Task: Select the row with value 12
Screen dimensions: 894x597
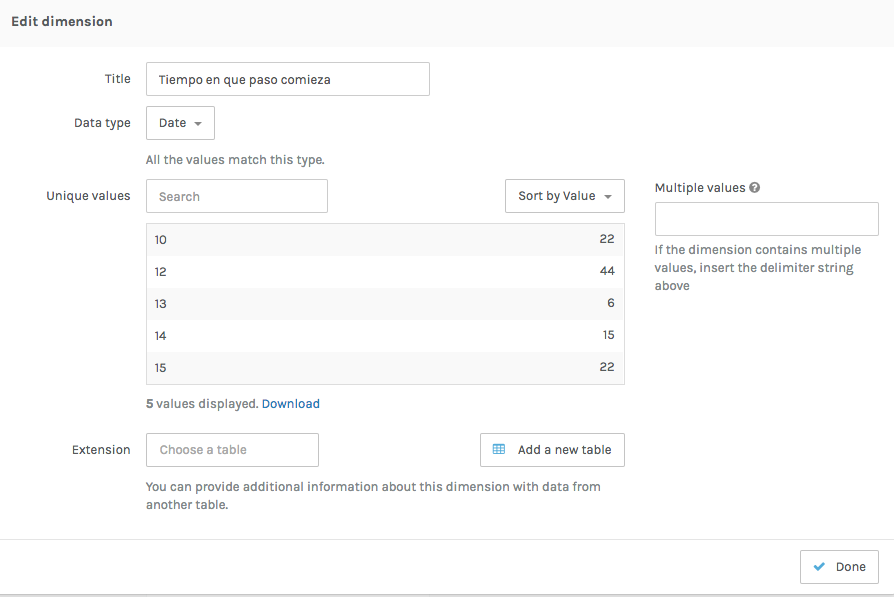Action: (x=385, y=272)
